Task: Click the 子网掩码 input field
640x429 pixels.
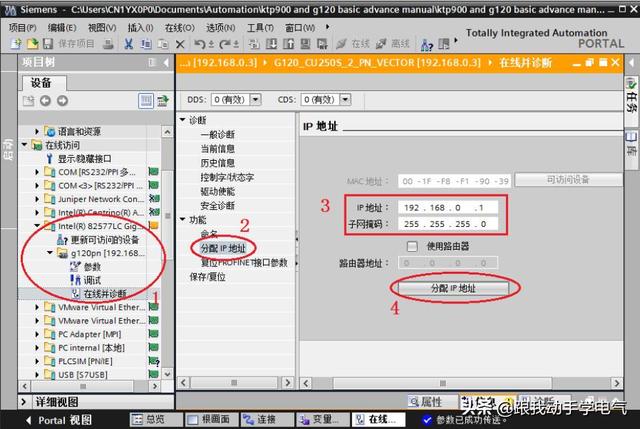Action: [448, 224]
